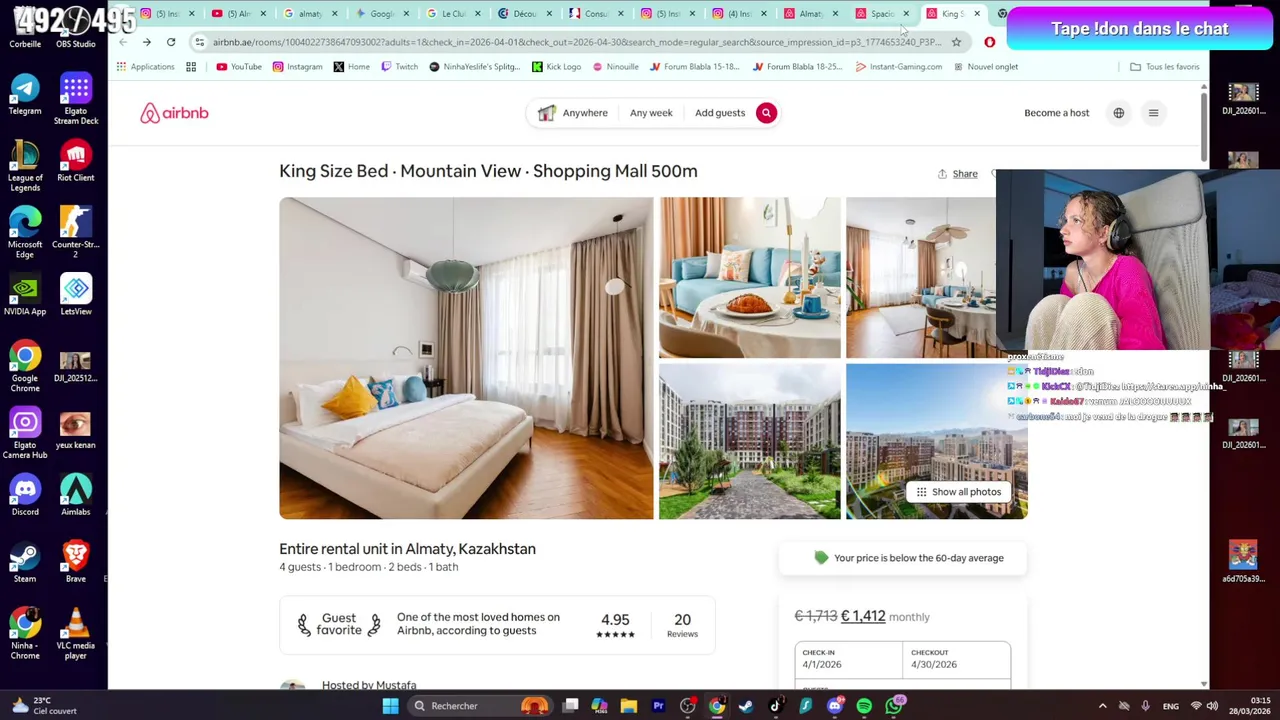Click the 20 Reviews count

pyautogui.click(x=682, y=625)
